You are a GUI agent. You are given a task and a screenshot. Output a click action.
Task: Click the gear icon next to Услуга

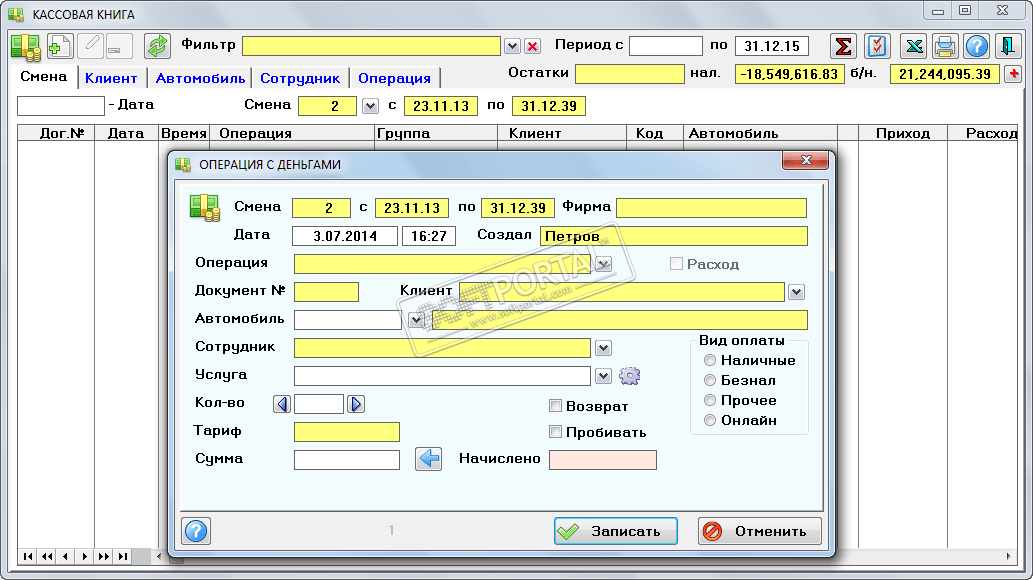point(630,376)
